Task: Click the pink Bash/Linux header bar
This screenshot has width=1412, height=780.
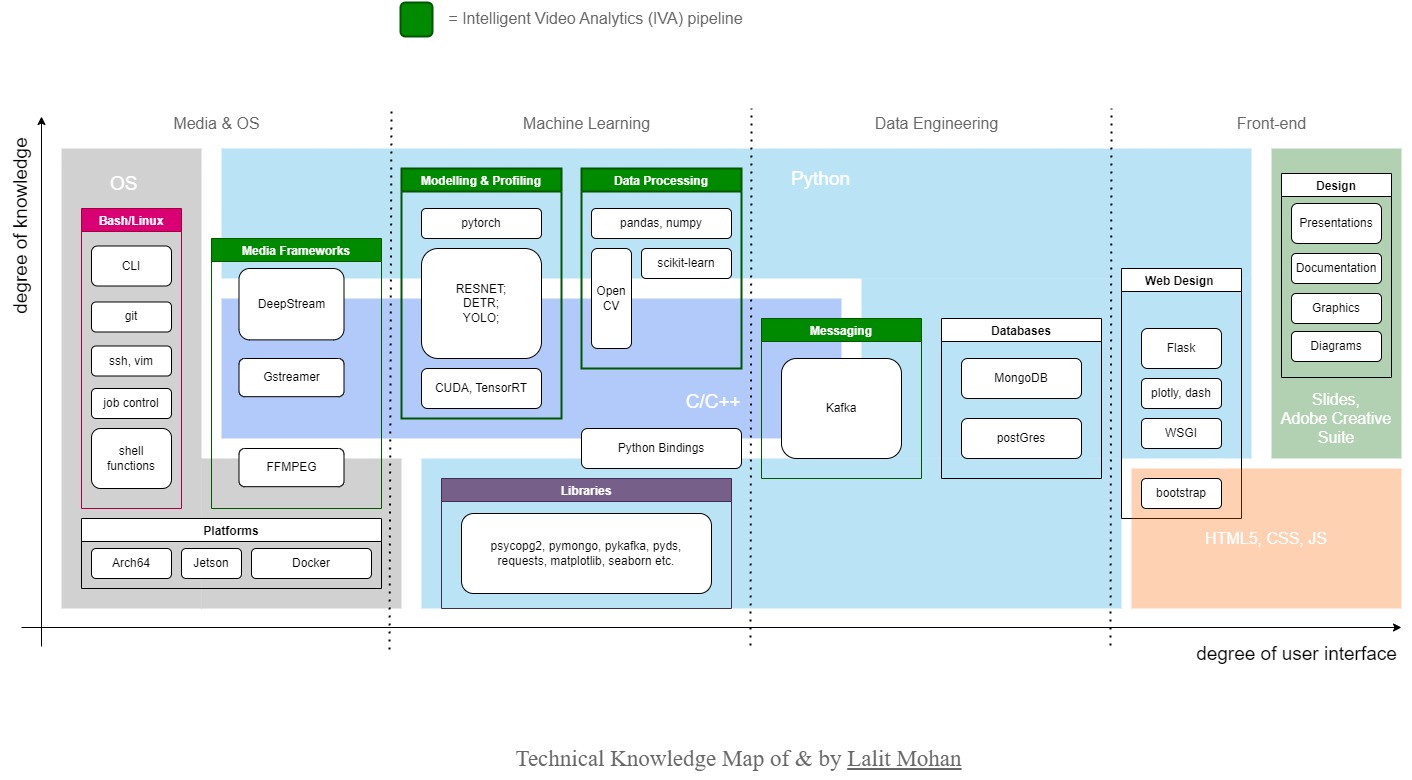Action: click(131, 220)
